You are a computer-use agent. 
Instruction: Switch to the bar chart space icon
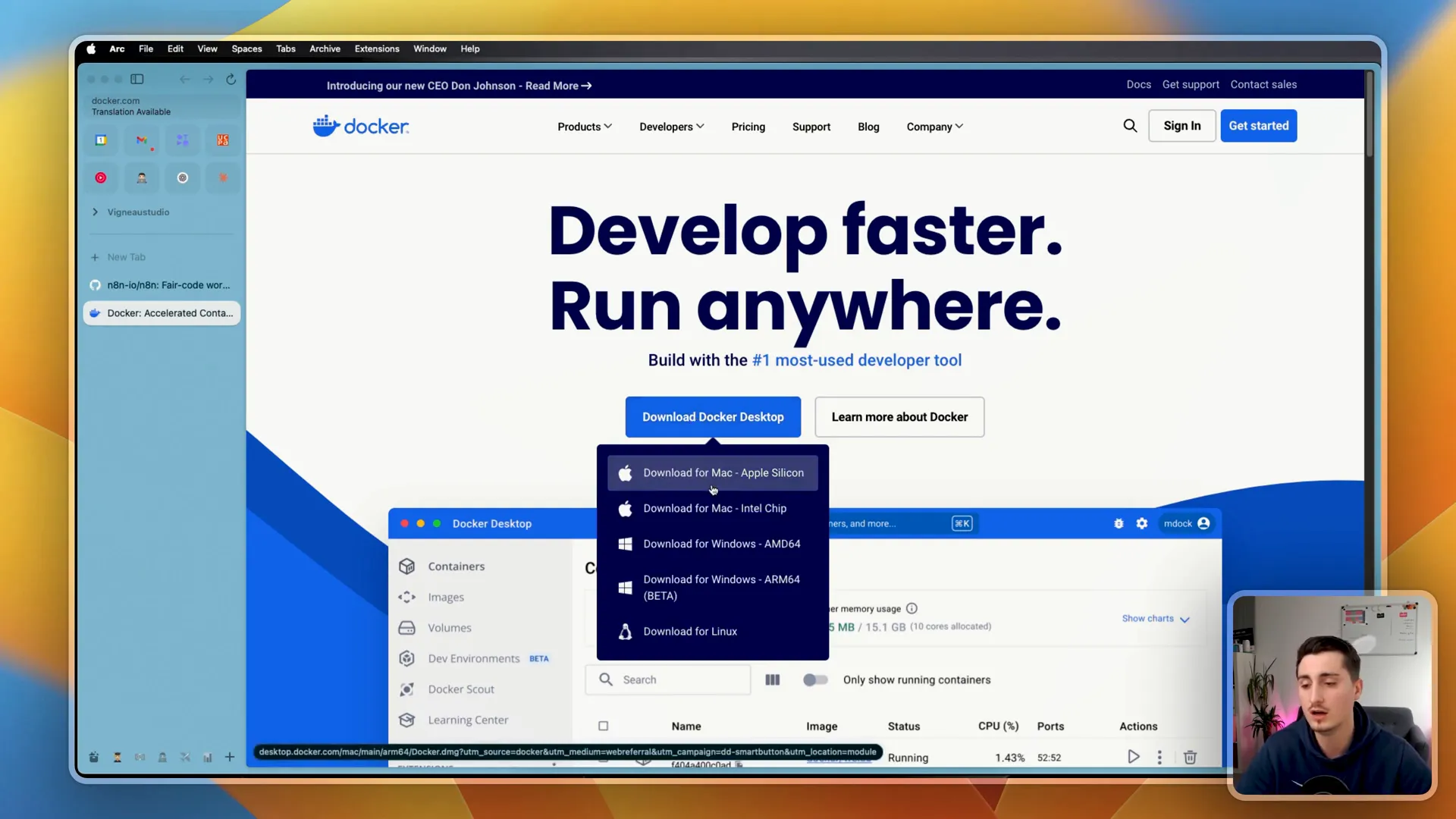[207, 757]
